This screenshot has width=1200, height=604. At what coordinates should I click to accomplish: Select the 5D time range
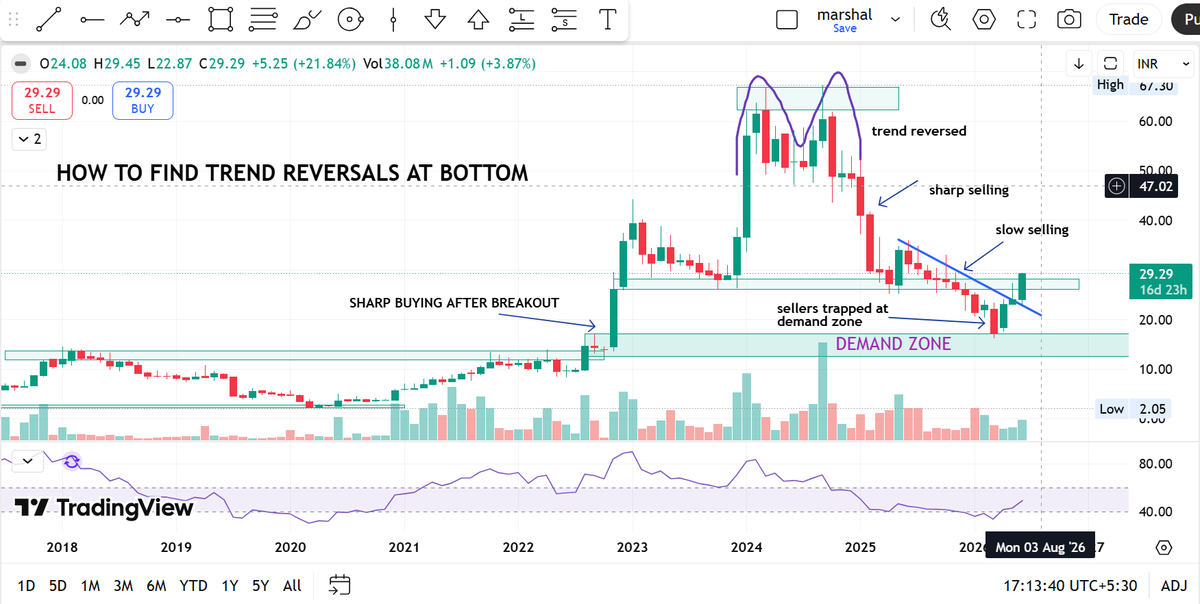point(57,585)
